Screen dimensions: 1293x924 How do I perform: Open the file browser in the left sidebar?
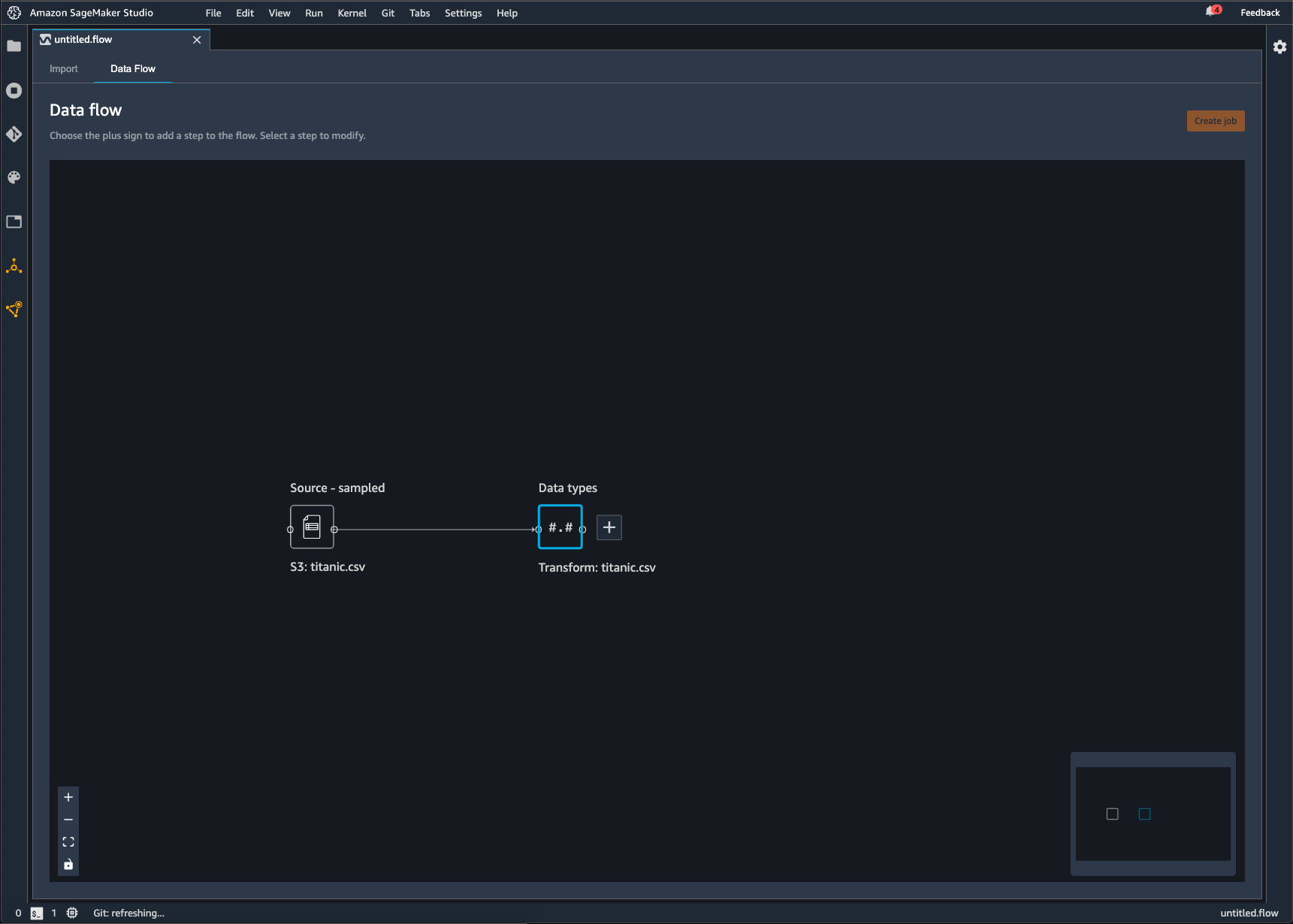coord(14,47)
